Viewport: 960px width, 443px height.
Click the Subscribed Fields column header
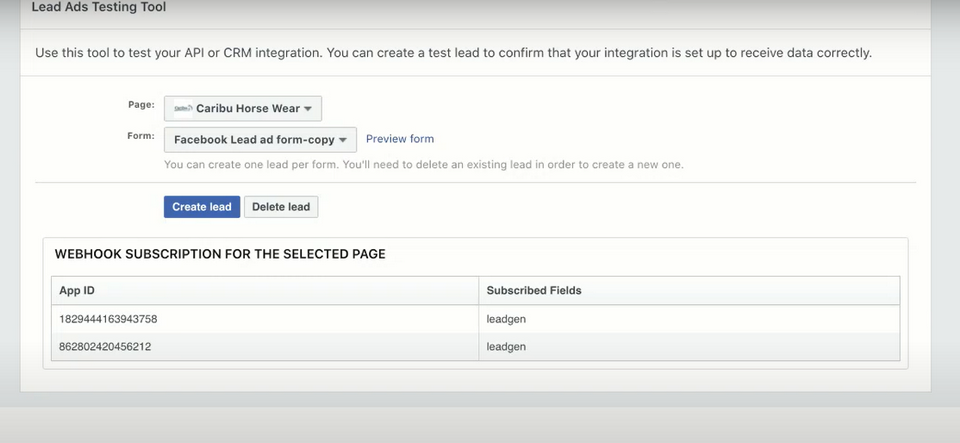[534, 290]
